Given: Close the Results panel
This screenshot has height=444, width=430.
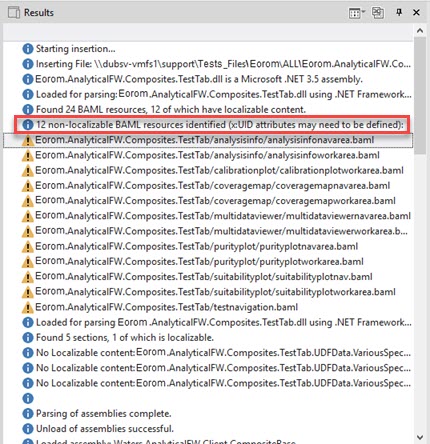Looking at the screenshot, I should coord(416,13).
